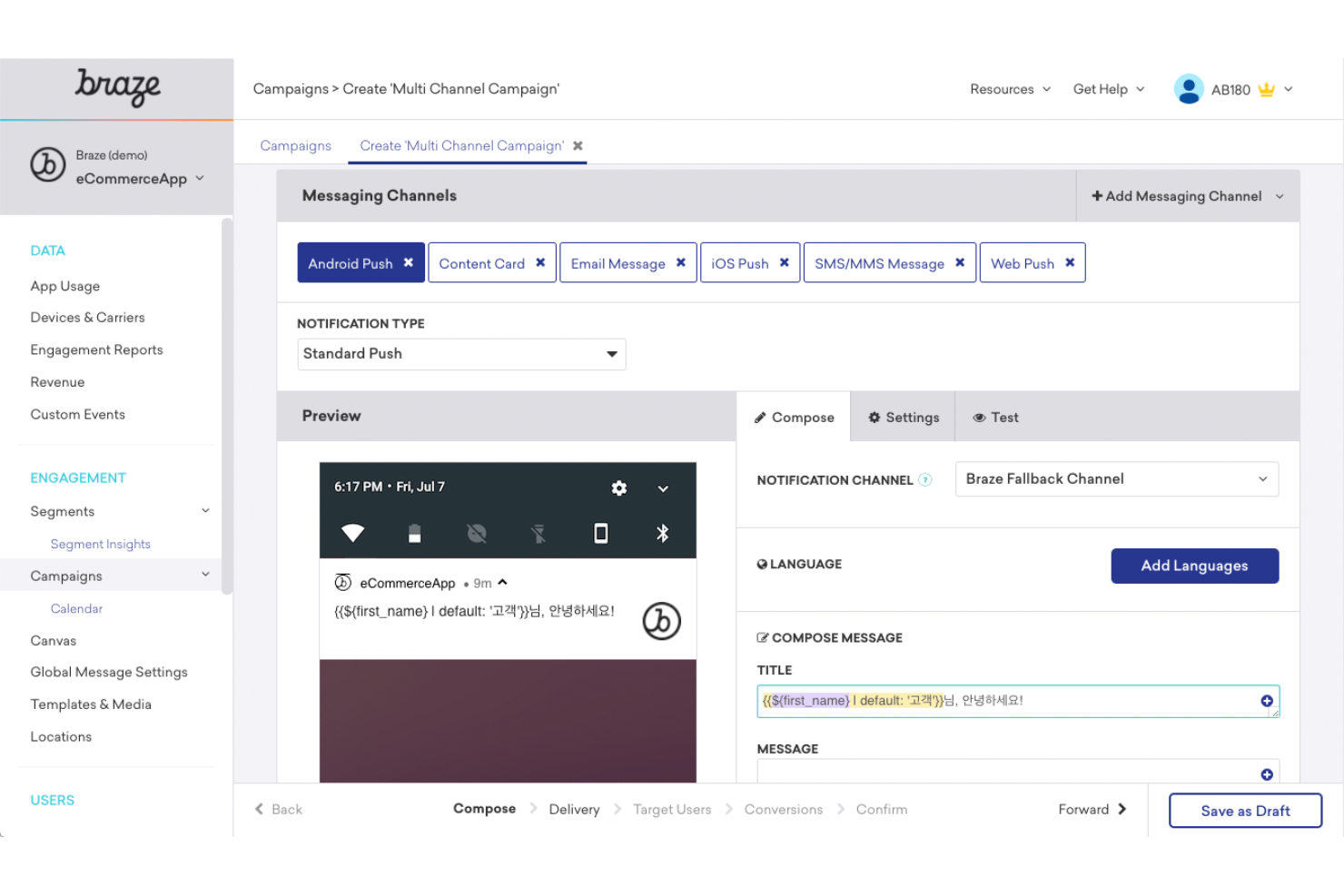Jump to the Delivery step
Image resolution: width=1344 pixels, height=896 pixels.
574,809
